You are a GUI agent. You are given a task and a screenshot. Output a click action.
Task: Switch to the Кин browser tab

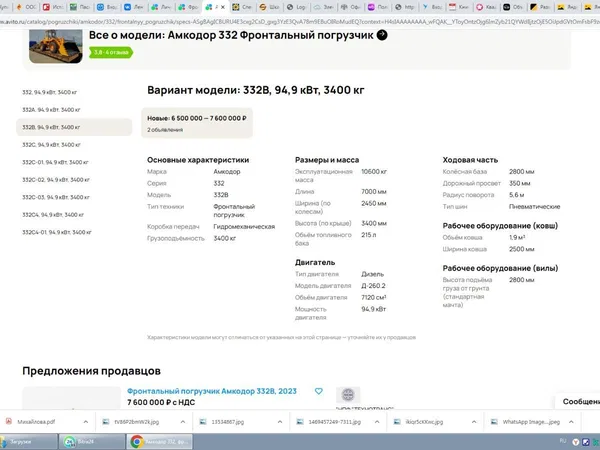458,7
